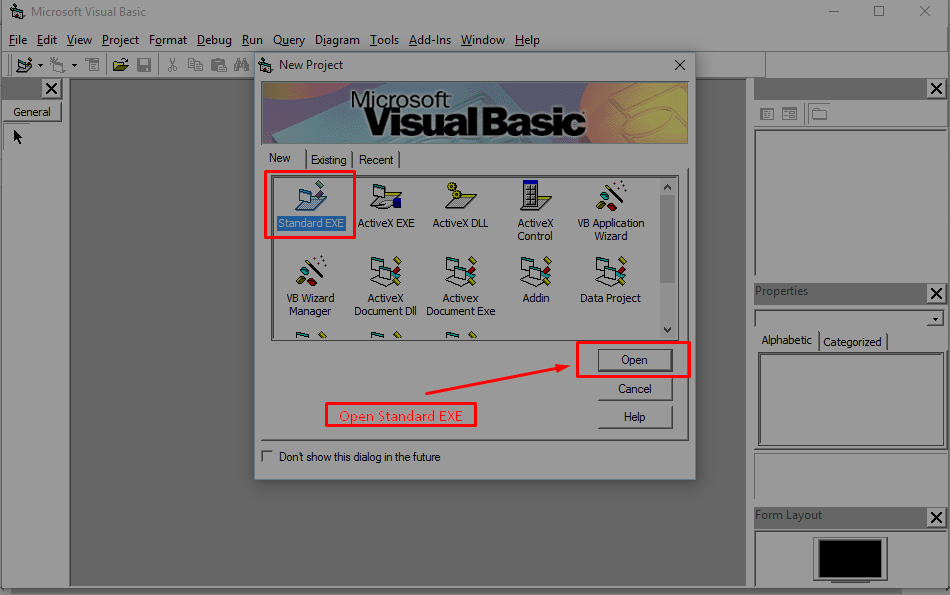Click the Cut scissors icon
This screenshot has height=595, width=950.
coord(173,65)
